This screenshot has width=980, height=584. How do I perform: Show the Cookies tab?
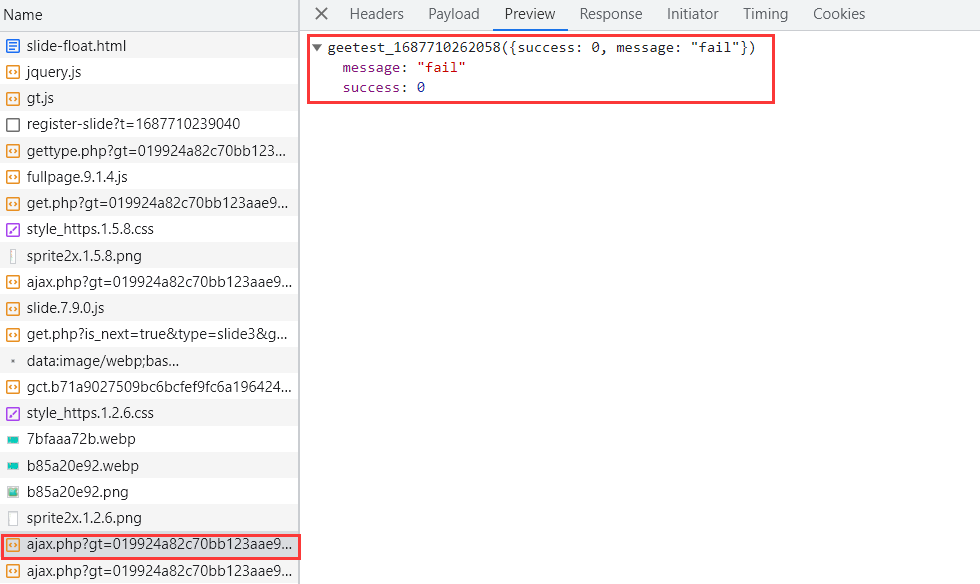pos(839,14)
